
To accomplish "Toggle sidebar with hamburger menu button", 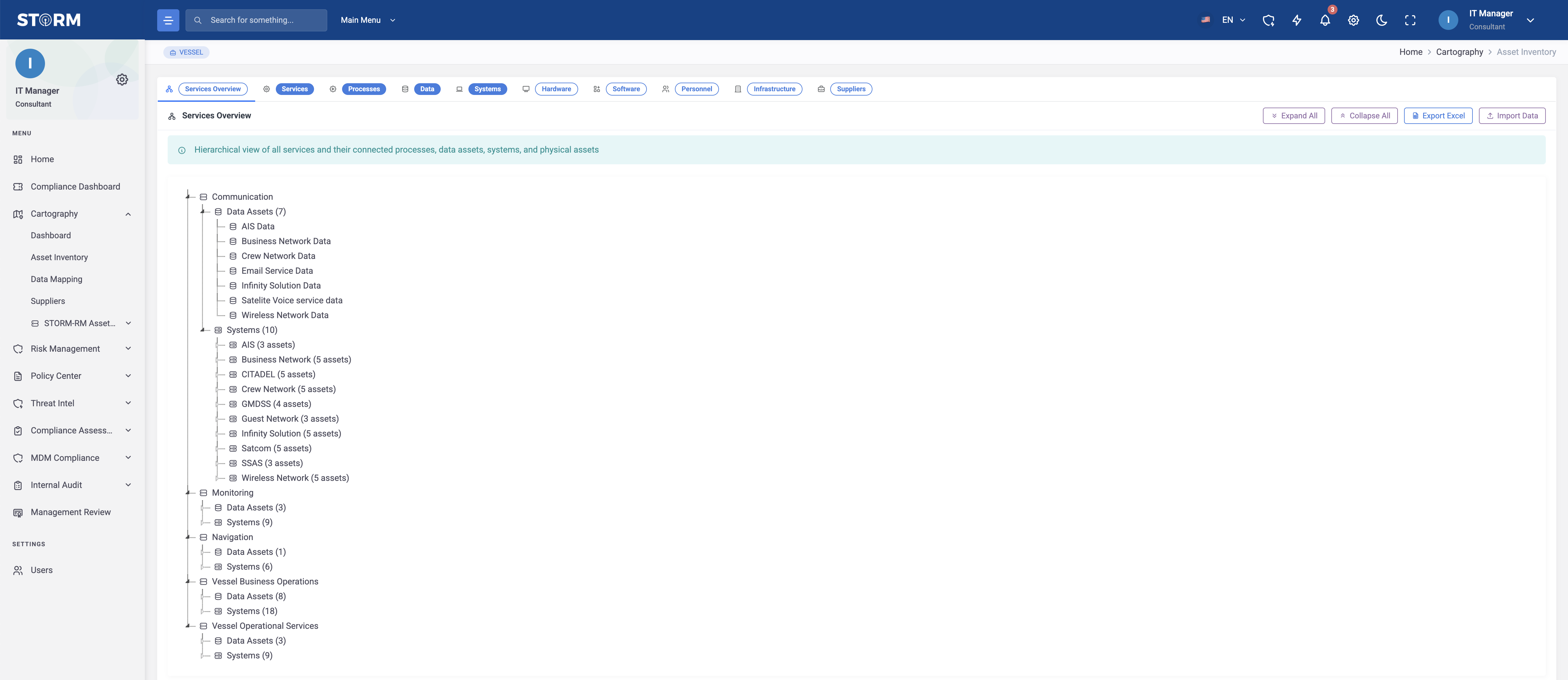I will point(168,20).
